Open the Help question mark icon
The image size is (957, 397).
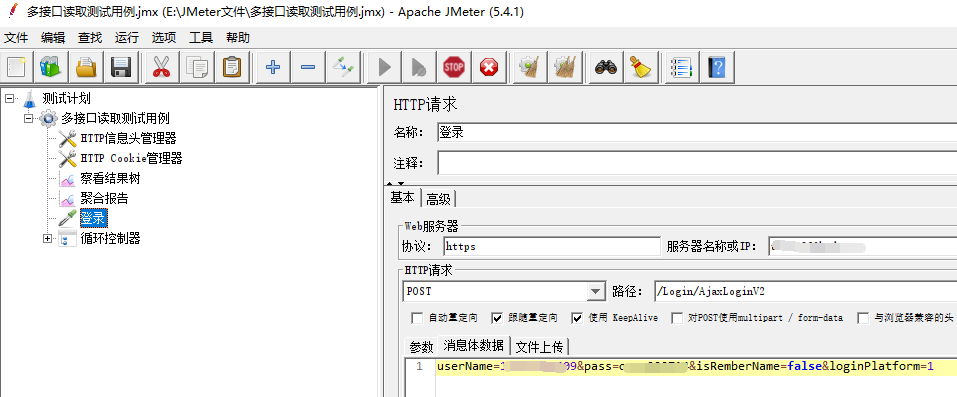point(717,67)
